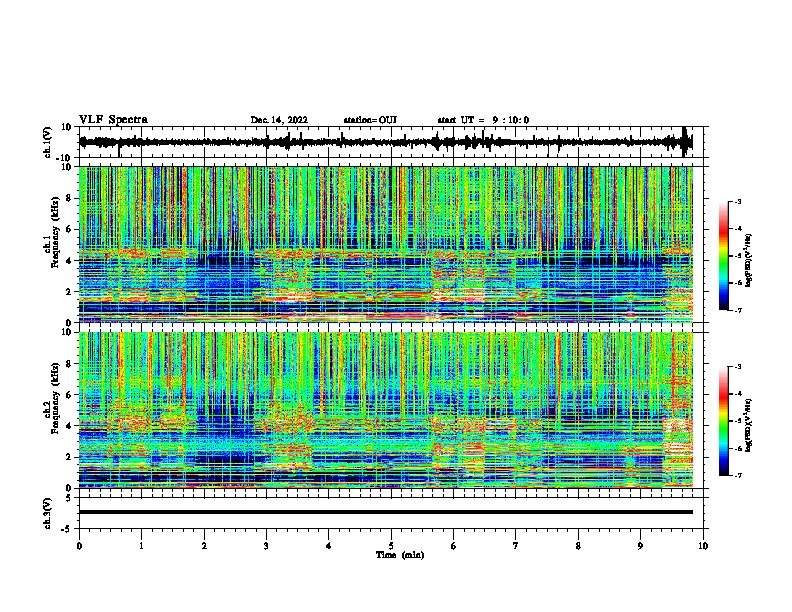Click the ch.3 flat black trace line
The height and width of the screenshot is (612, 792).
[386, 512]
